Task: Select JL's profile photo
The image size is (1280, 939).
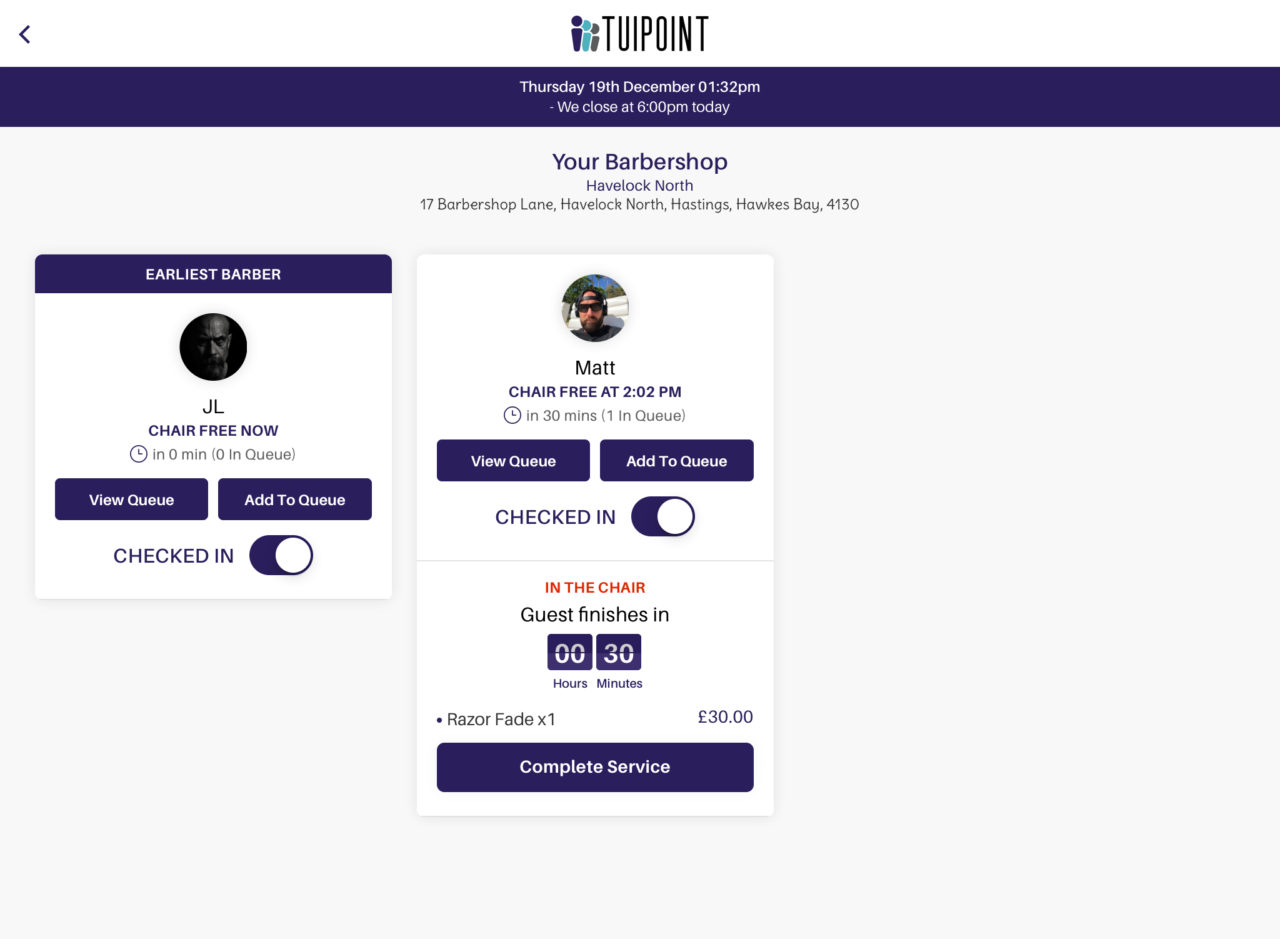Action: coord(213,347)
